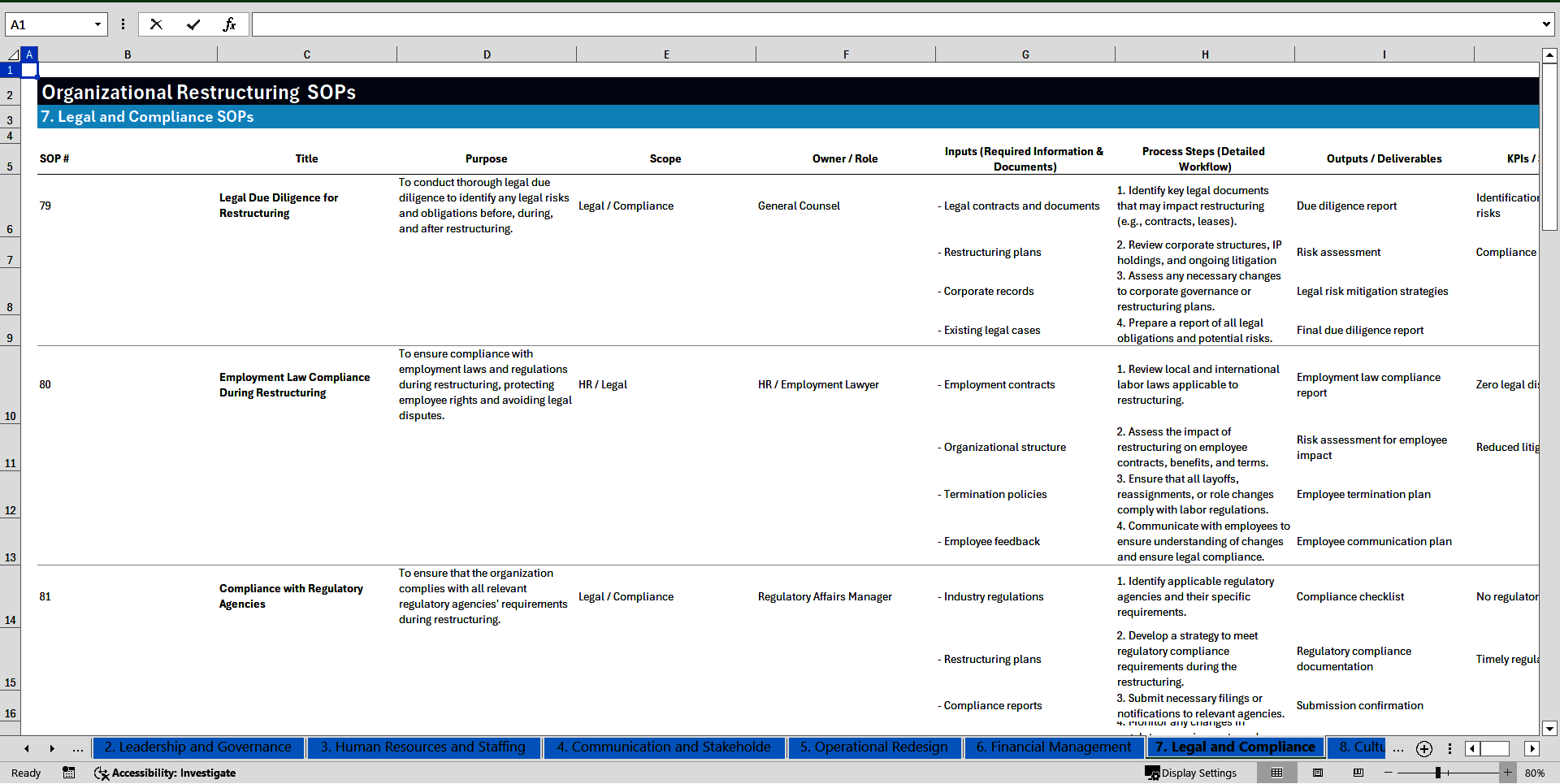Open the macro recording status bar icon
1560x784 pixels.
point(69,773)
